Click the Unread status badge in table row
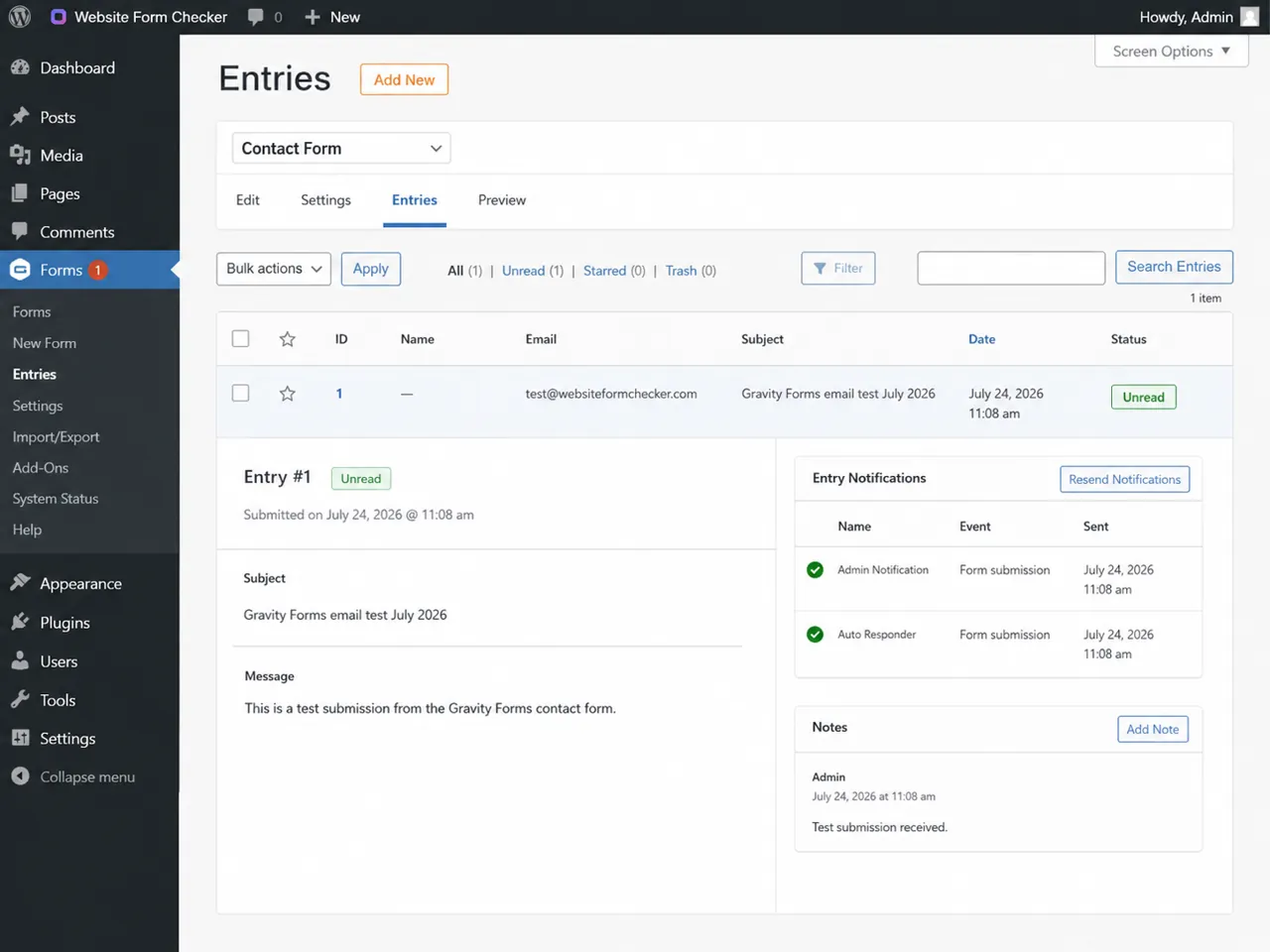Screen dimensions: 1270x952 1143,397
